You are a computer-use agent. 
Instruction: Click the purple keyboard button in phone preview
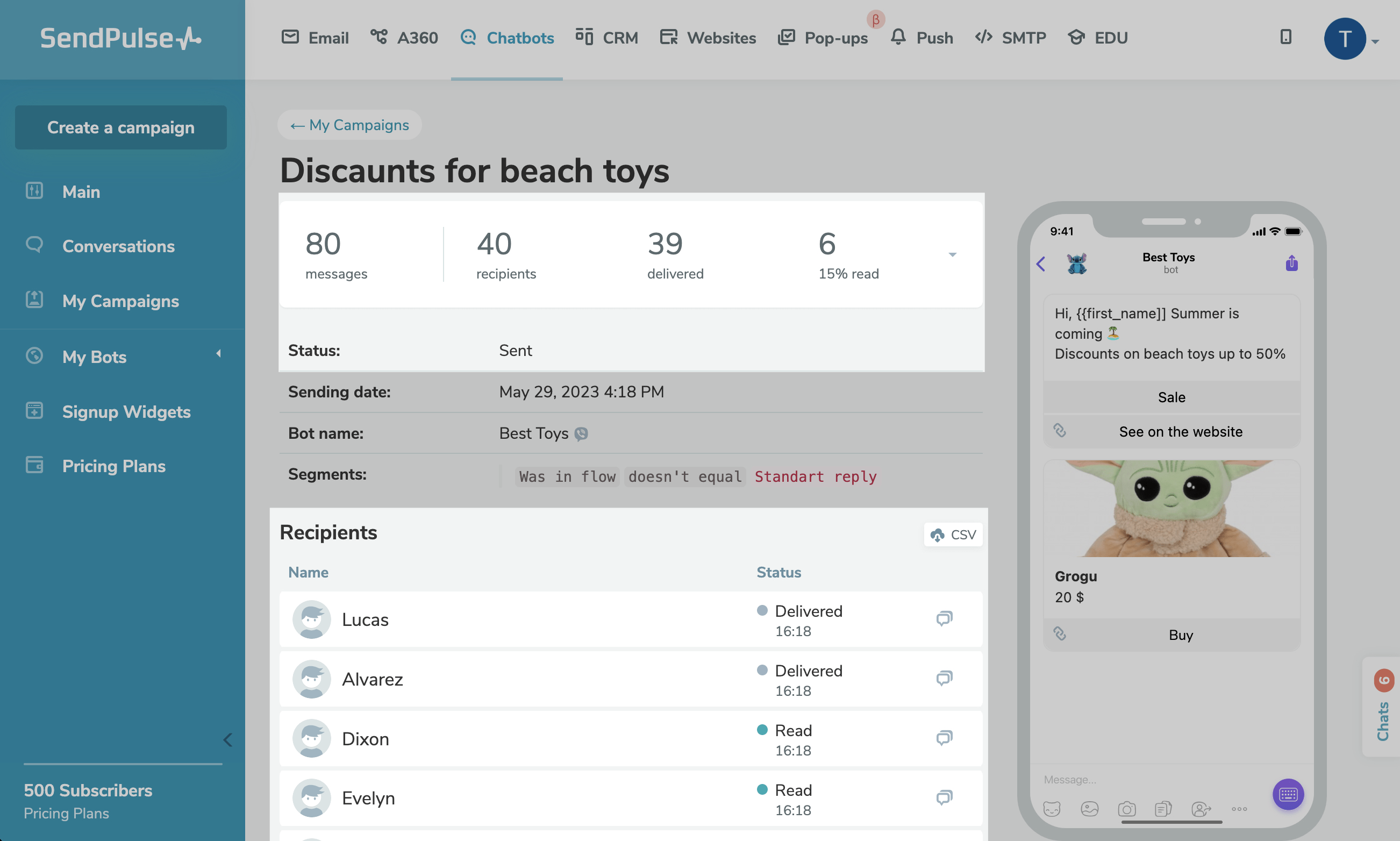[x=1288, y=794]
